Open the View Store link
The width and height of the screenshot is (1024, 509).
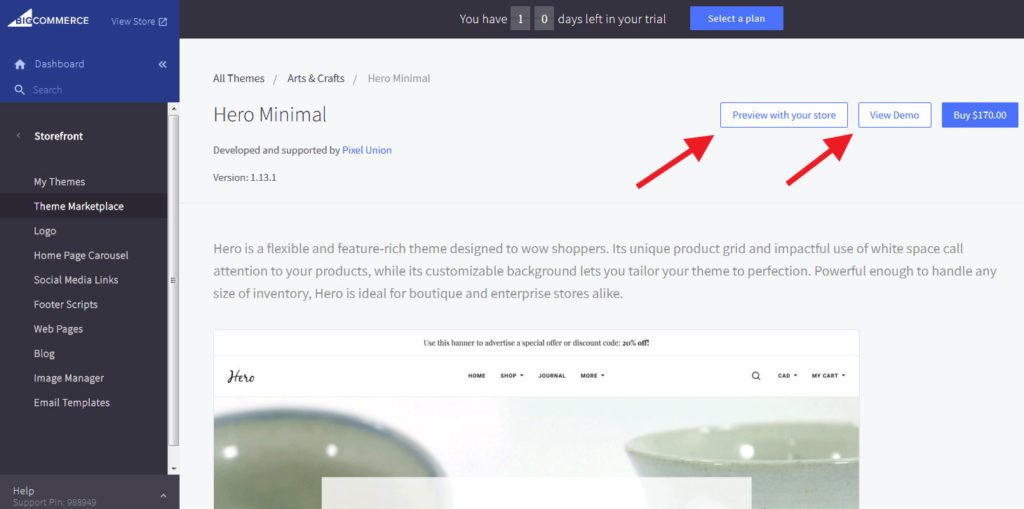point(139,22)
